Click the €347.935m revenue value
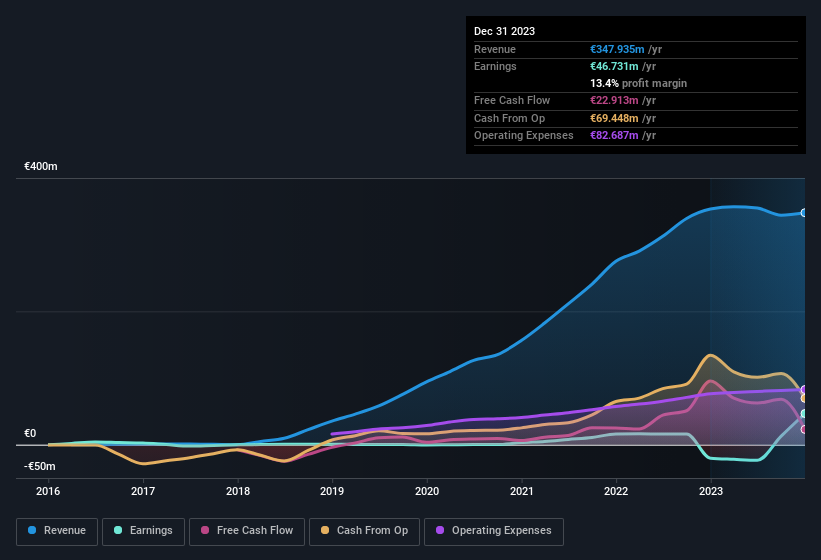Image resolution: width=821 pixels, height=560 pixels. (617, 49)
